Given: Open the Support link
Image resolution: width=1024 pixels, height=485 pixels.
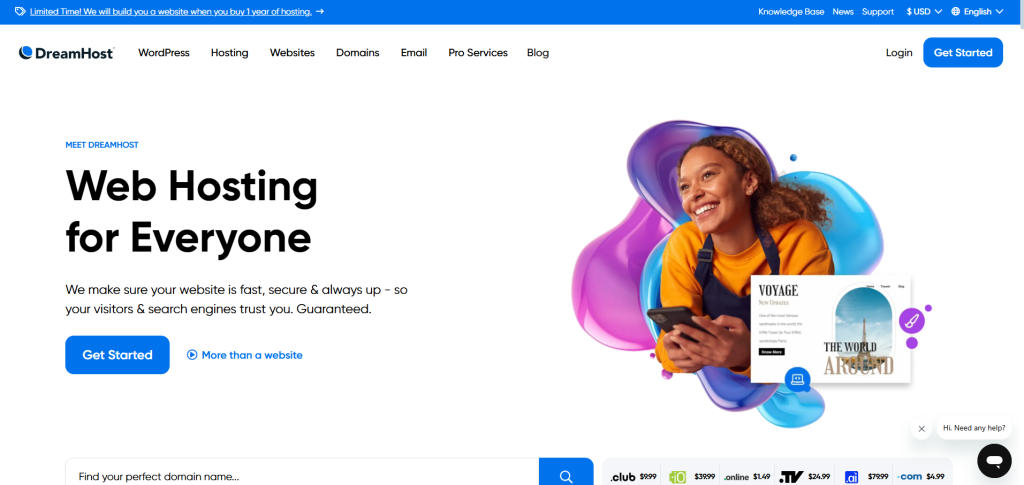Looking at the screenshot, I should pyautogui.click(x=878, y=12).
